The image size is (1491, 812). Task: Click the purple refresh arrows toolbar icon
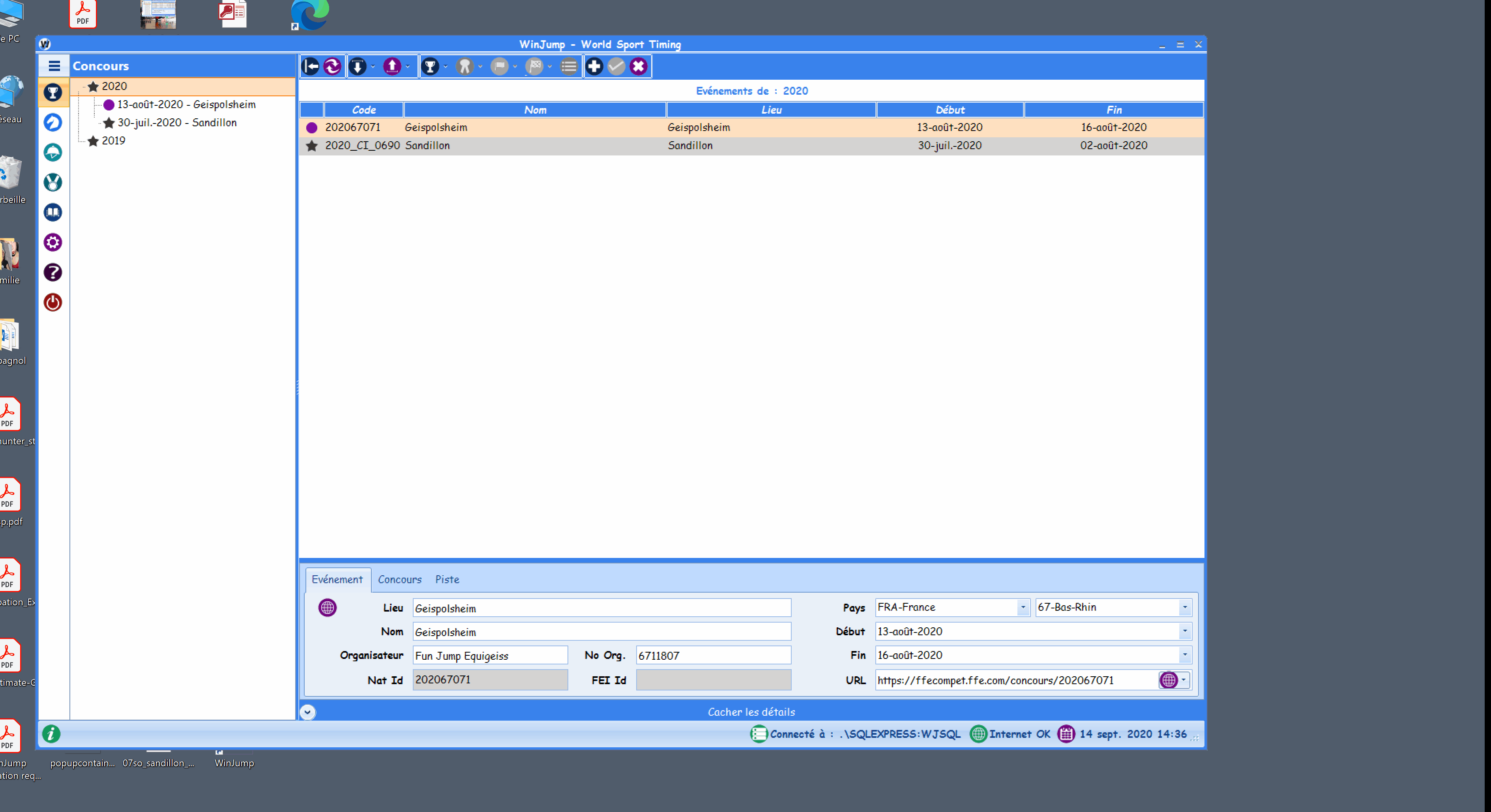332,67
